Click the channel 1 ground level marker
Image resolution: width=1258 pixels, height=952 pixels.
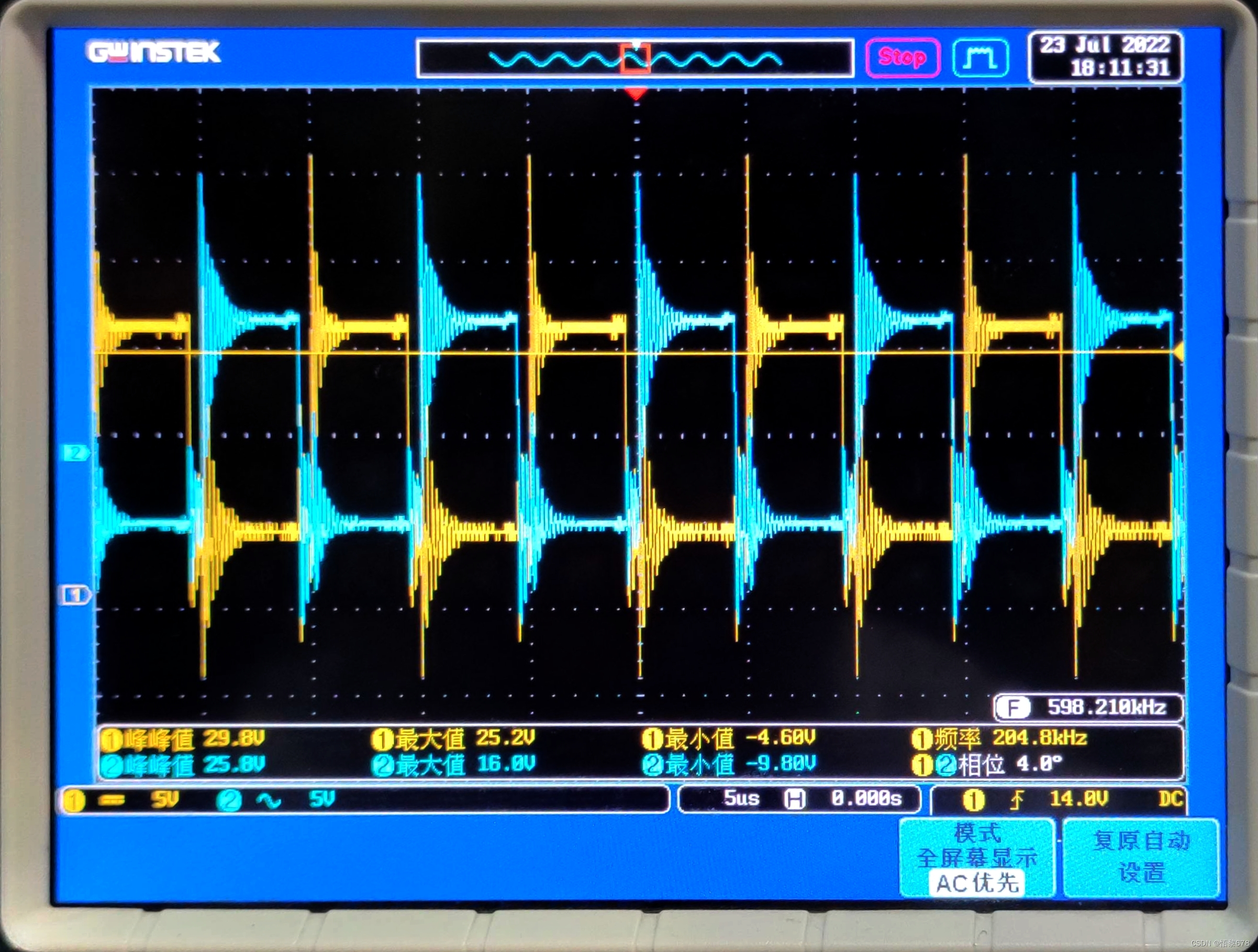tap(75, 595)
